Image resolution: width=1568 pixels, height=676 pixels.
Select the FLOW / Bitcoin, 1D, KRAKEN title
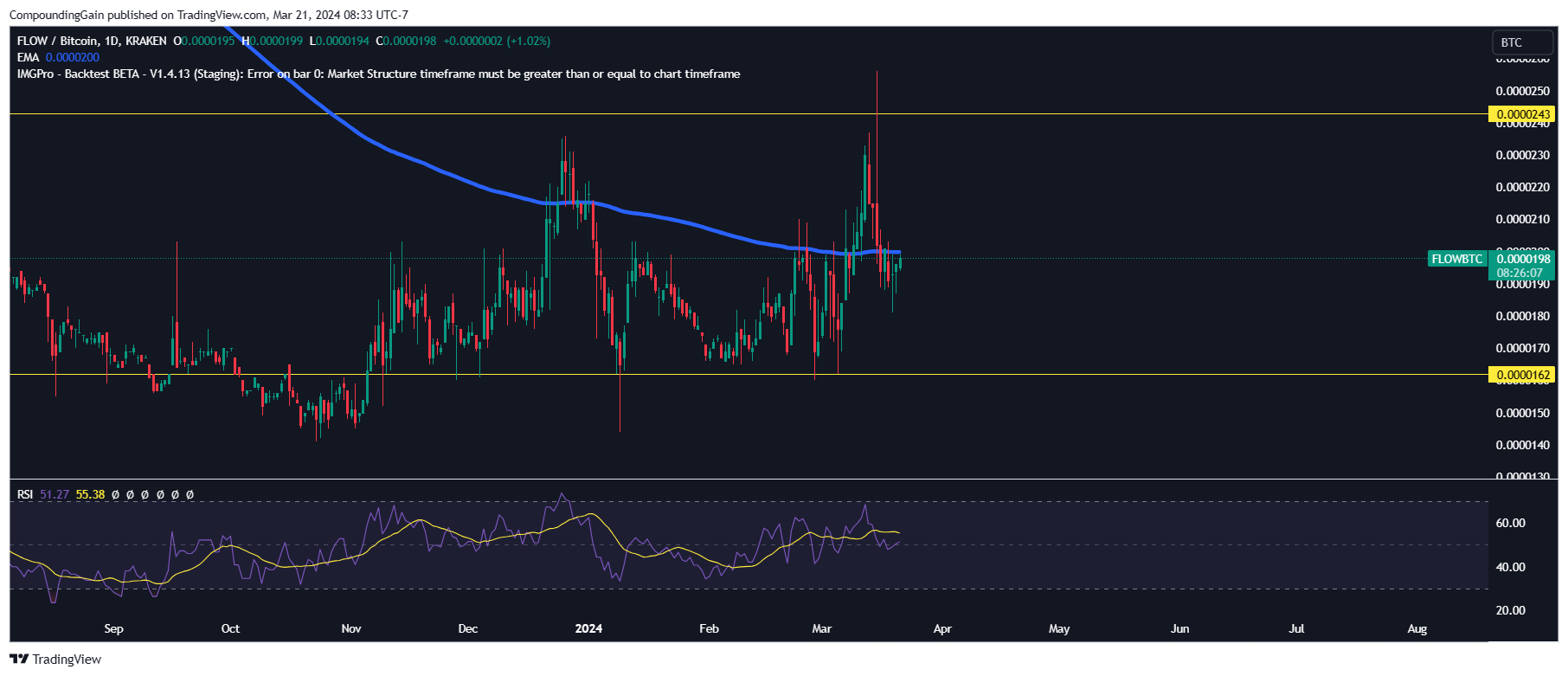point(92,41)
